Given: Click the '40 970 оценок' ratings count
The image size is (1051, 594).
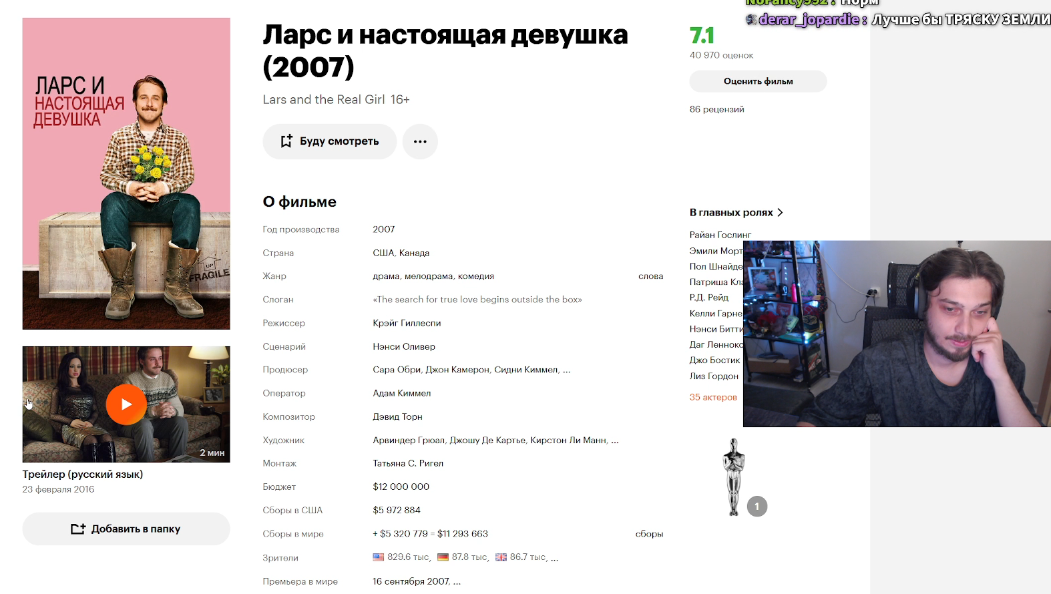Looking at the screenshot, I should click(721, 56).
